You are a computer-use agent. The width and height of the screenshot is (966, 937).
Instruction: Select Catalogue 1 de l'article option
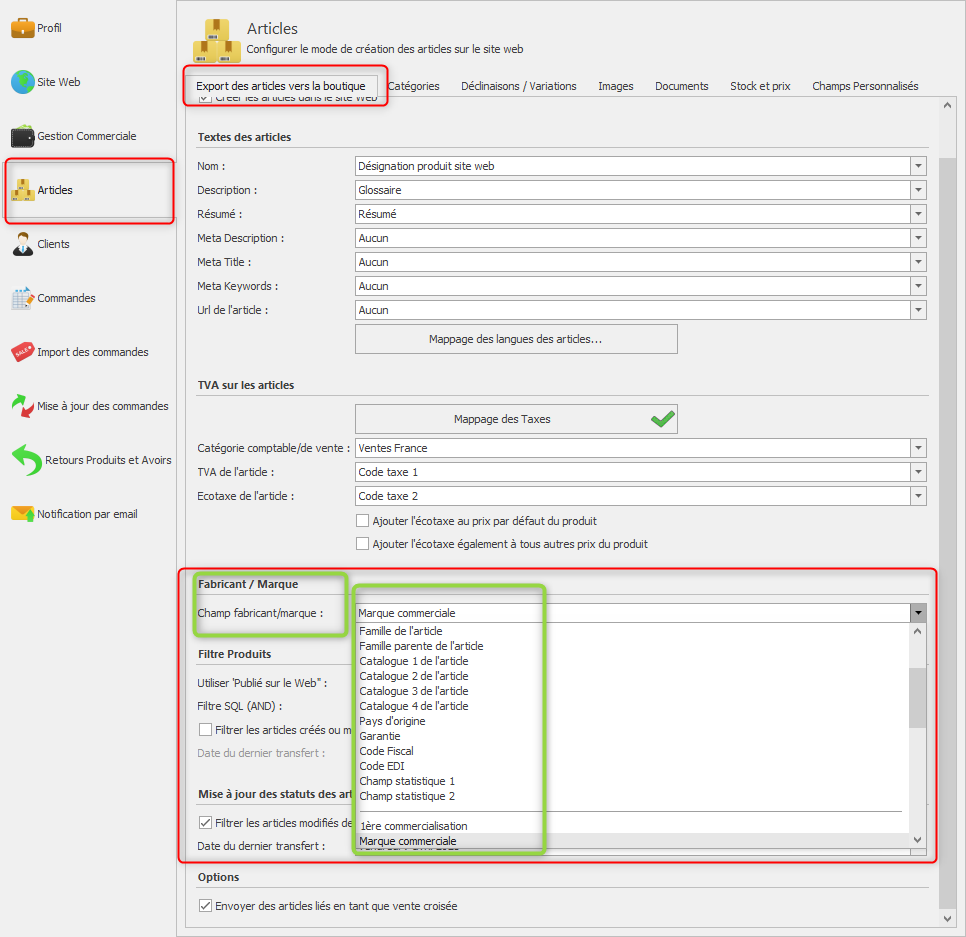click(x=633, y=661)
